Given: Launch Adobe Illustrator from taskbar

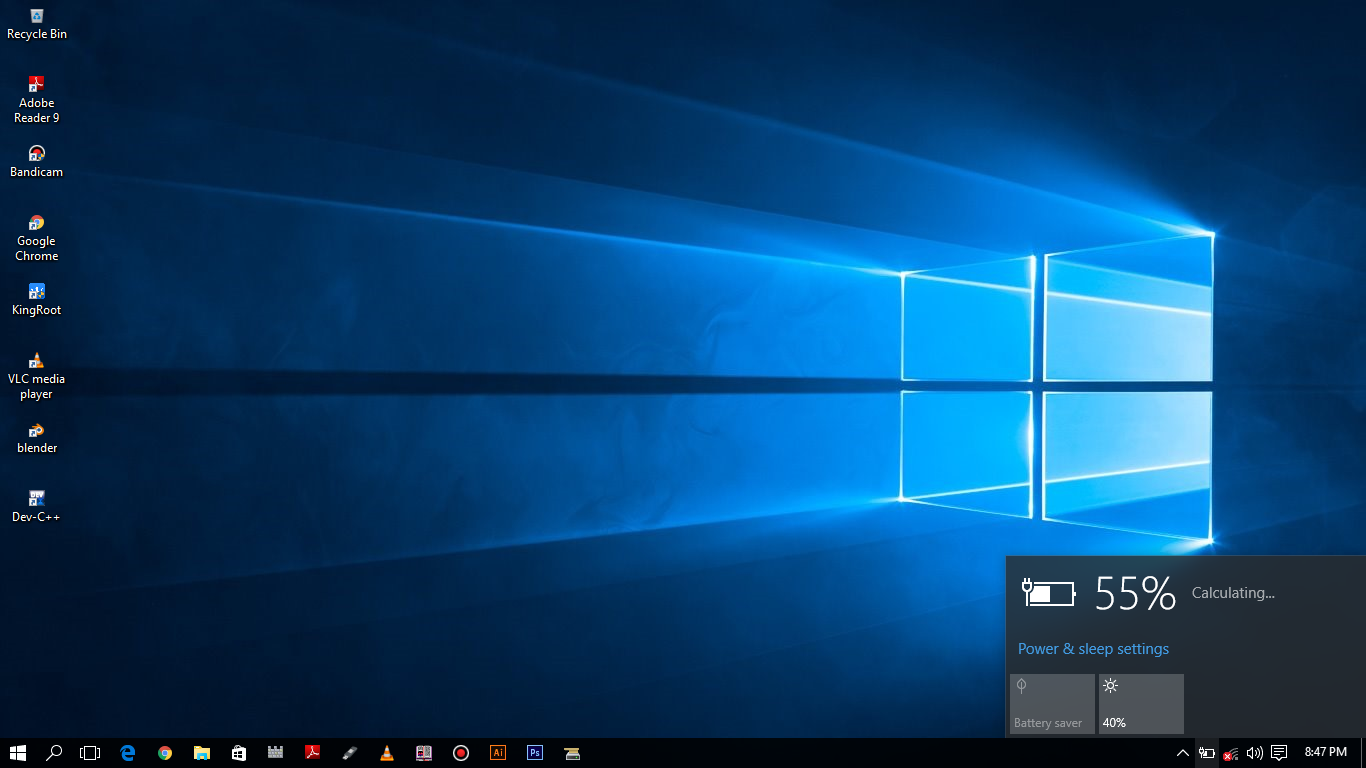Looking at the screenshot, I should tap(498, 753).
